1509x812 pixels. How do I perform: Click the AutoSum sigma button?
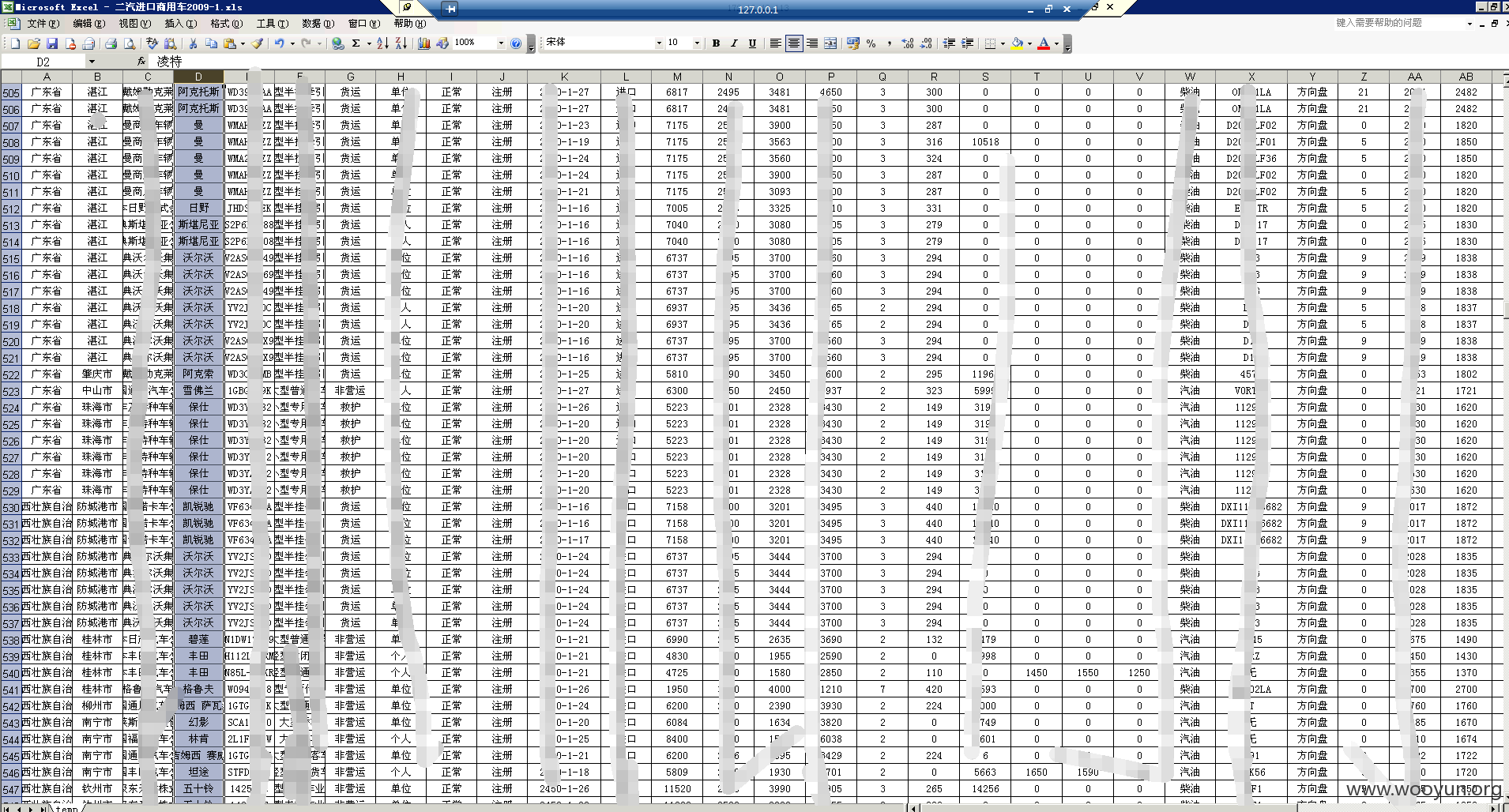(356, 43)
